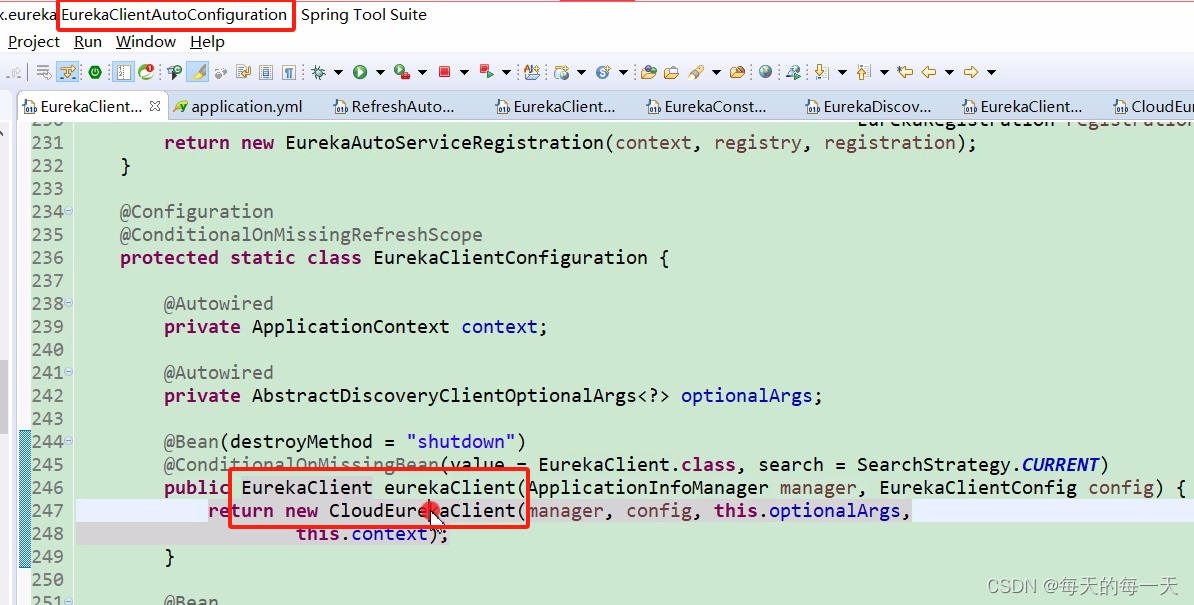The image size is (1194, 605).
Task: Open the Window menu
Action: point(145,42)
